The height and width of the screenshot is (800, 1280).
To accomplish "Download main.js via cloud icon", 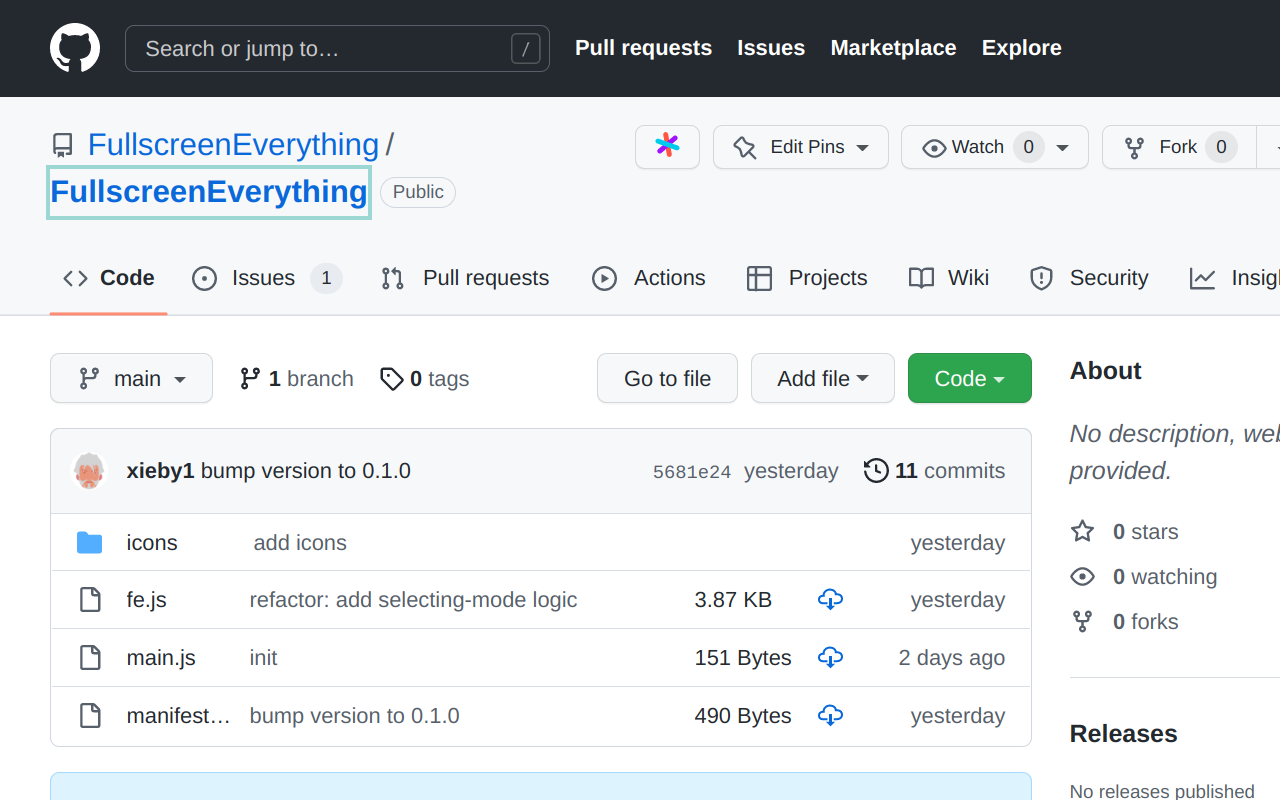I will point(830,658).
